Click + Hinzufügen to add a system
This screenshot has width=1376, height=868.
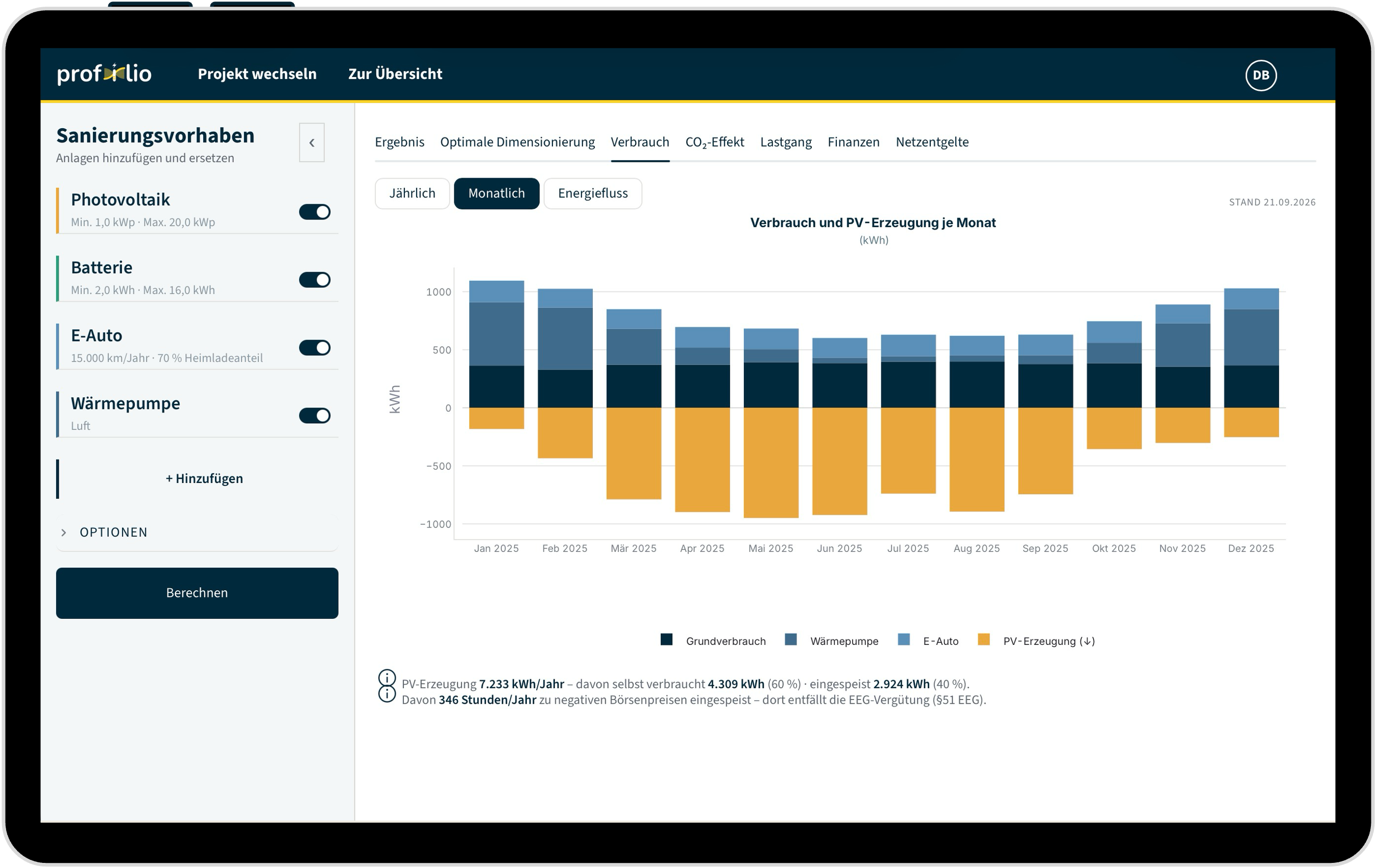(204, 479)
